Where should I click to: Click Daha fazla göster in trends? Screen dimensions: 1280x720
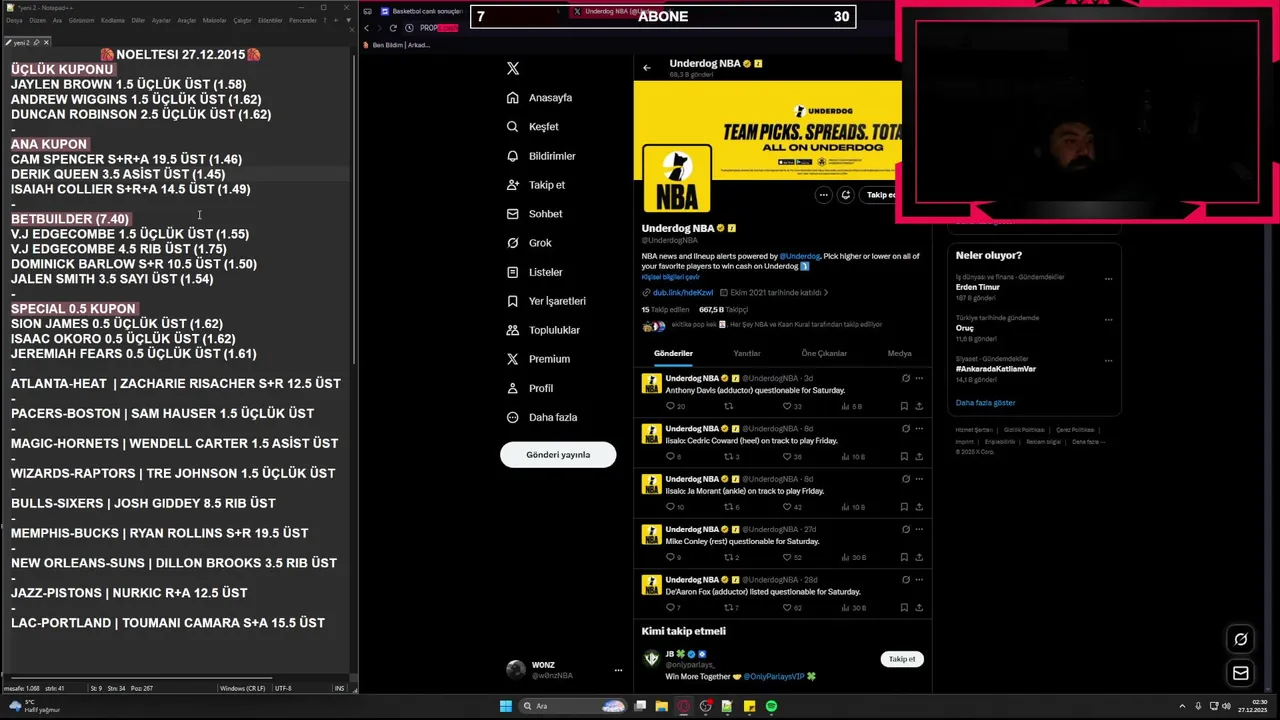(985, 403)
